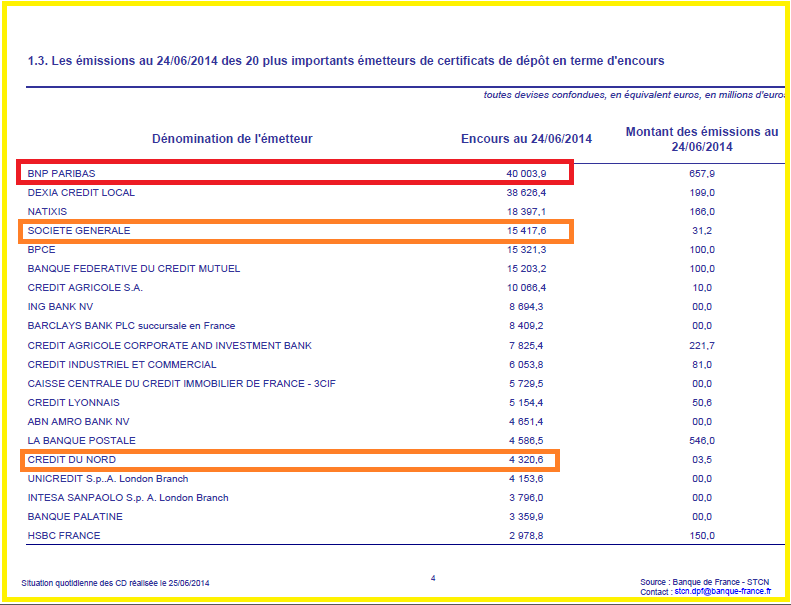Select the encours value 8 694,3
This screenshot has width=791, height=605.
[x=526, y=307]
